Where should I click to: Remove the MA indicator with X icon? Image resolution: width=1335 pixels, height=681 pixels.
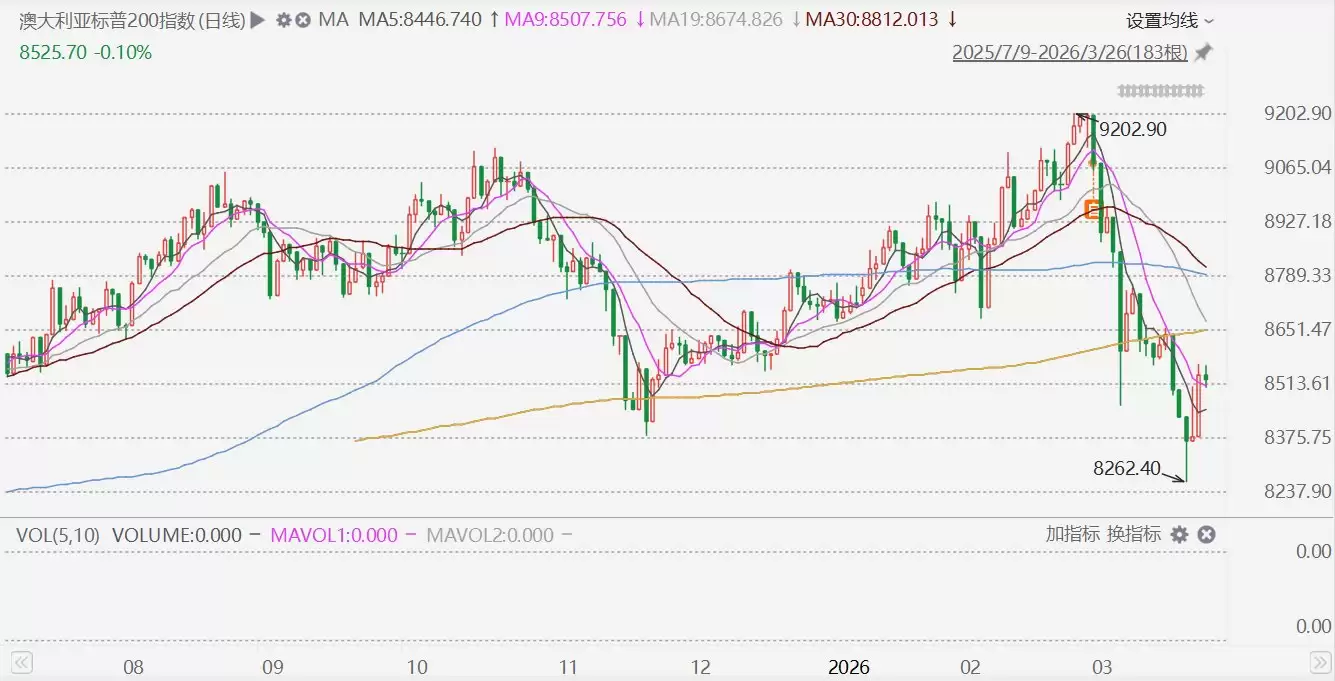[302, 20]
